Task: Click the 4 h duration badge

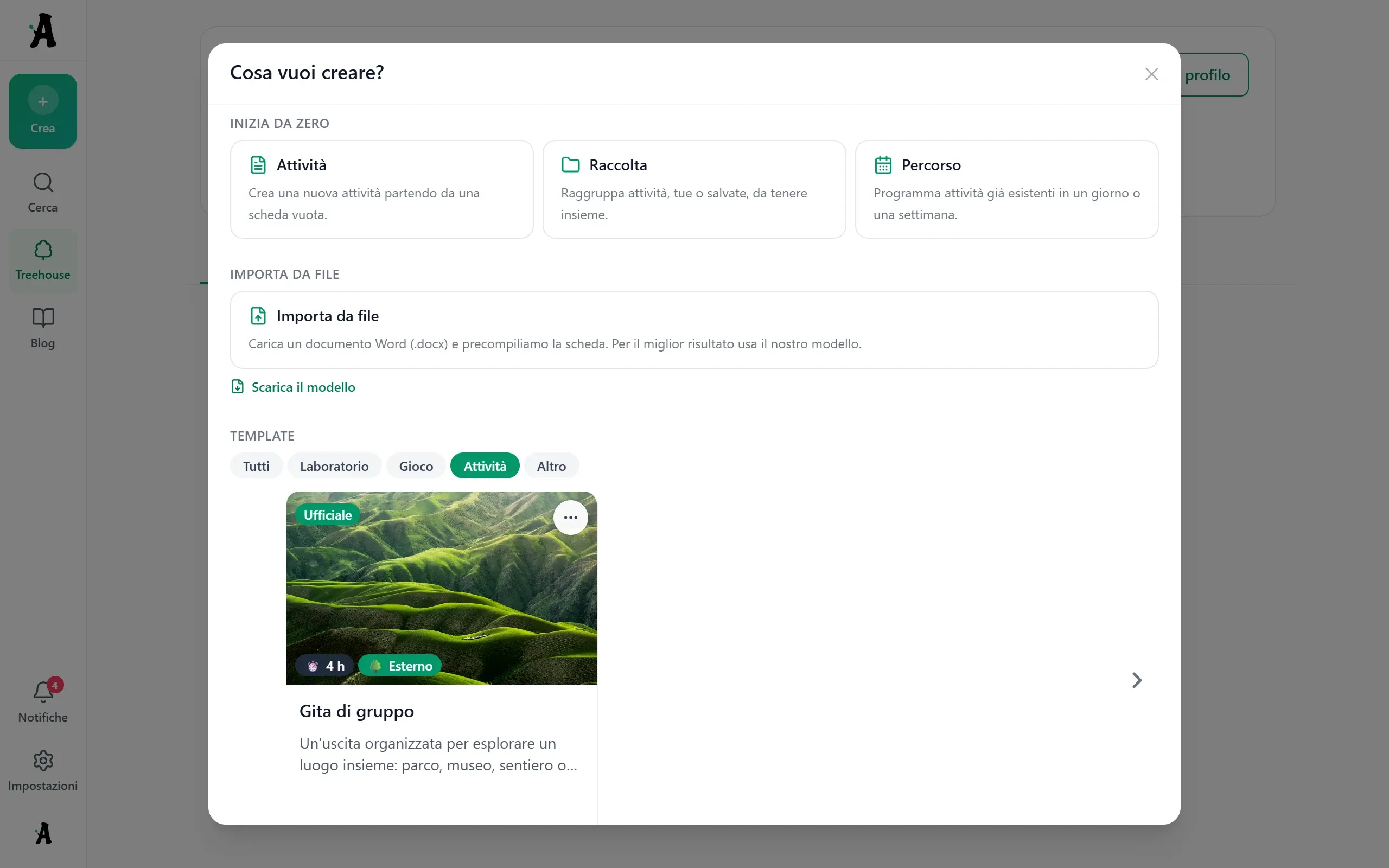Action: (x=325, y=666)
